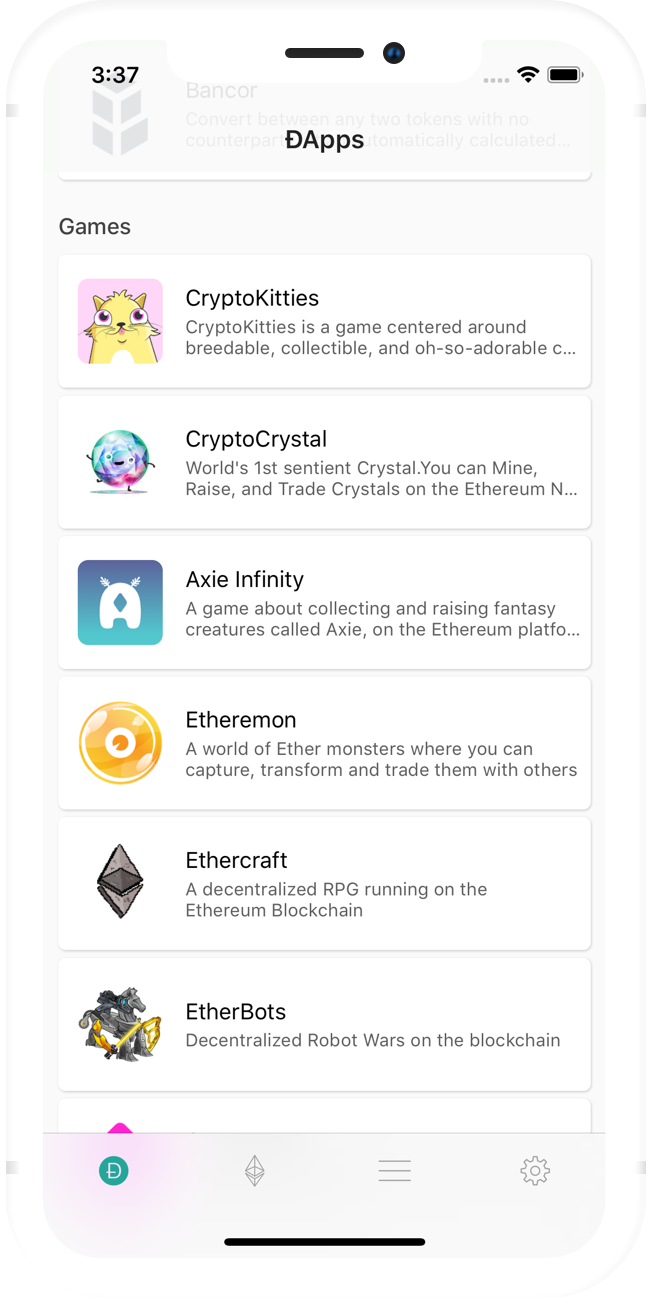Open the Axie Infinity game entry
The height and width of the screenshot is (1298, 652).
coord(324,602)
